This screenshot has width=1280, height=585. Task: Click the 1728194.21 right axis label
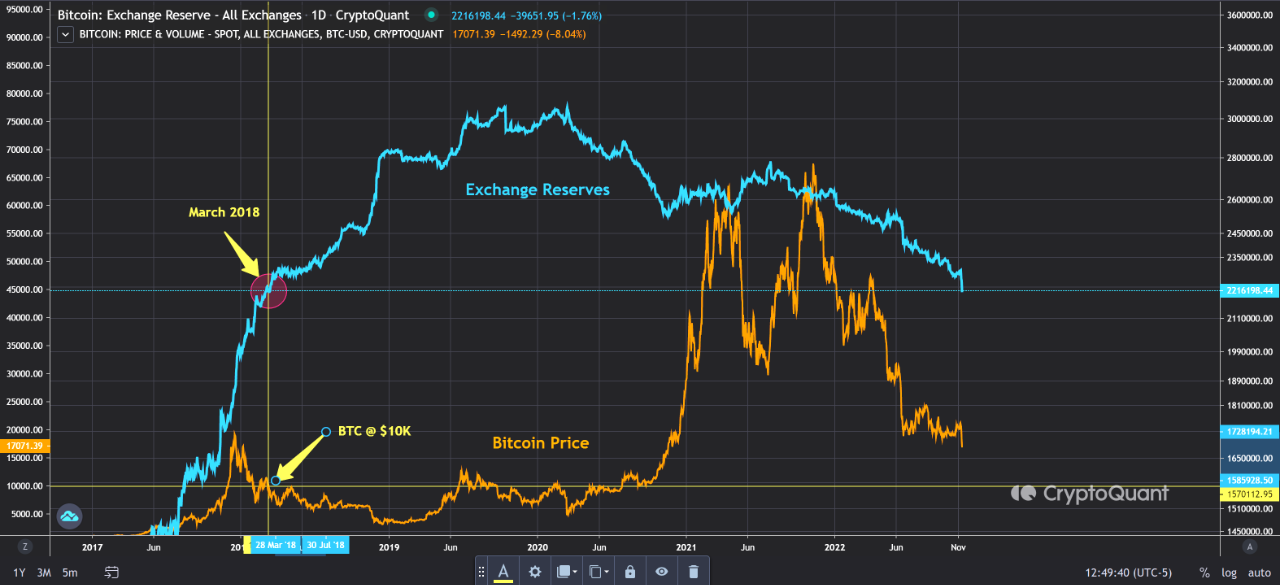(x=1250, y=431)
